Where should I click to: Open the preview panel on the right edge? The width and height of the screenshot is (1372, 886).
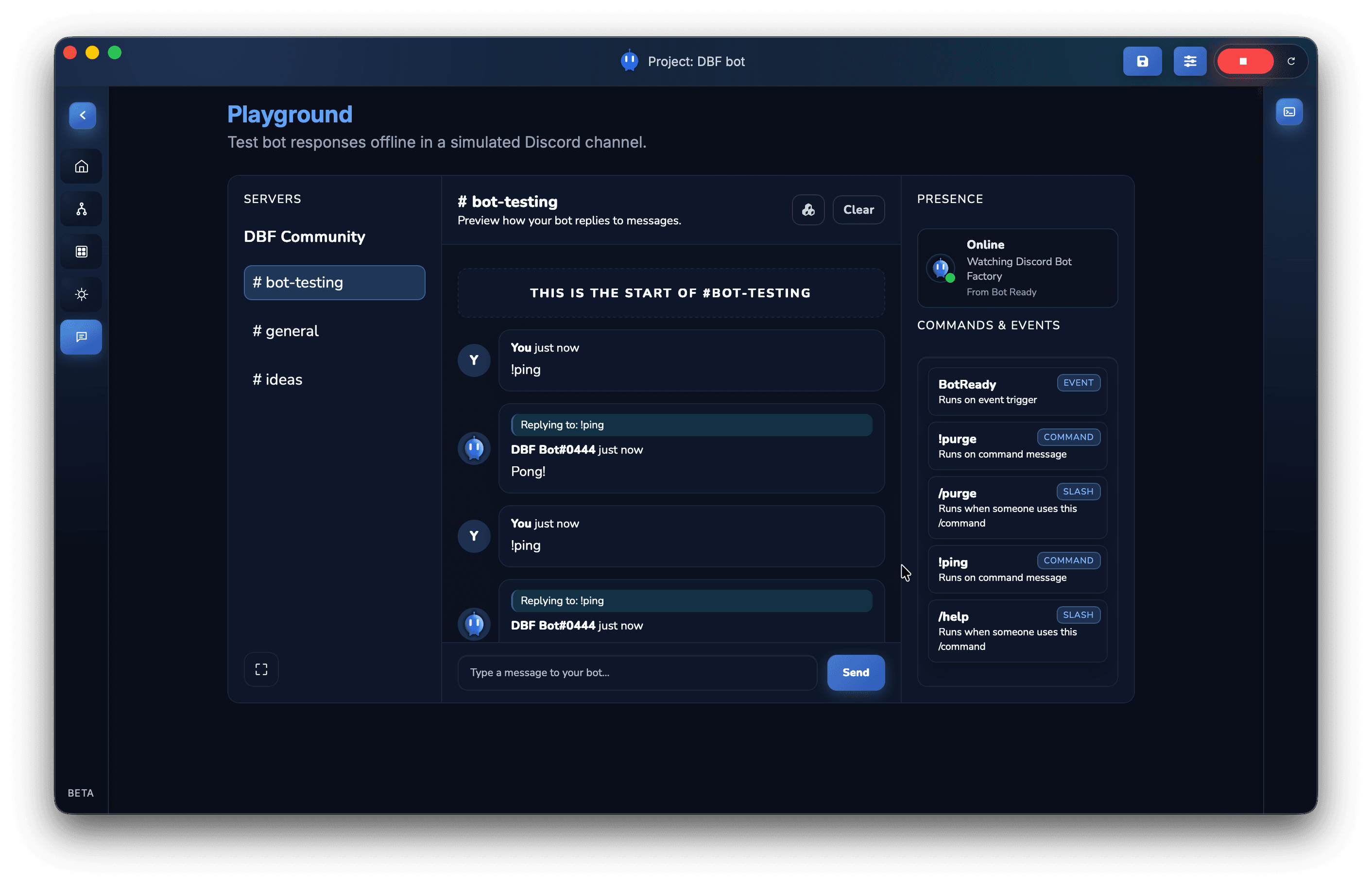1290,112
